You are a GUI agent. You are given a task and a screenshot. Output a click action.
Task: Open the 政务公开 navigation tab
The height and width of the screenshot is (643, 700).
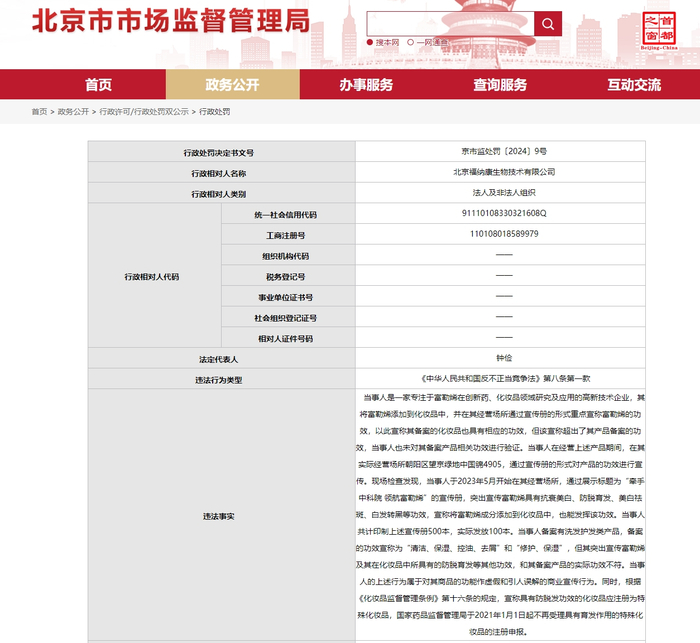[x=233, y=84]
